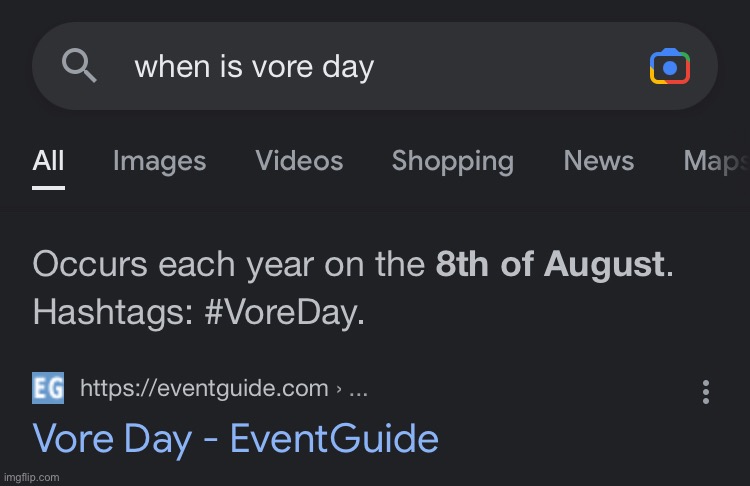Click the EG EventGuide favicon
Screen dimensions: 750x486
[x=48, y=388]
